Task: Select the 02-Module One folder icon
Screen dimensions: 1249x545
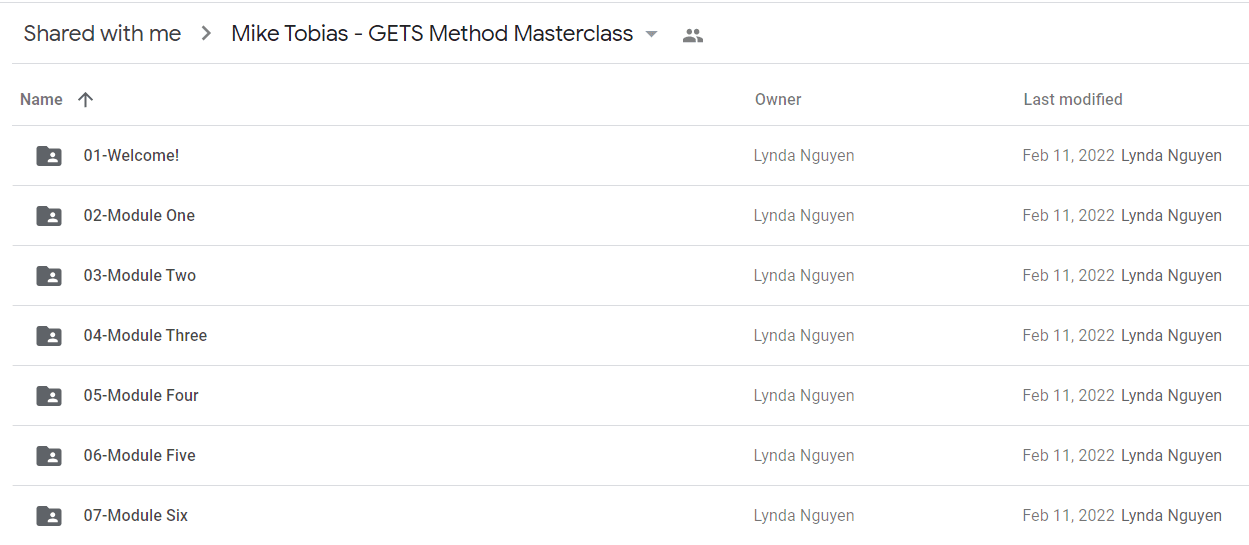Action: point(49,216)
